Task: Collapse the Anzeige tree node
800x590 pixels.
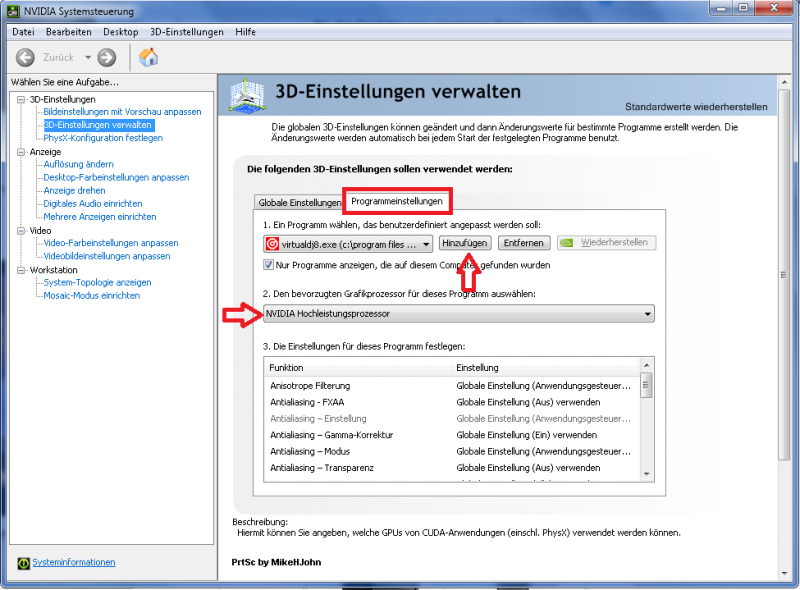Action: click(21, 152)
